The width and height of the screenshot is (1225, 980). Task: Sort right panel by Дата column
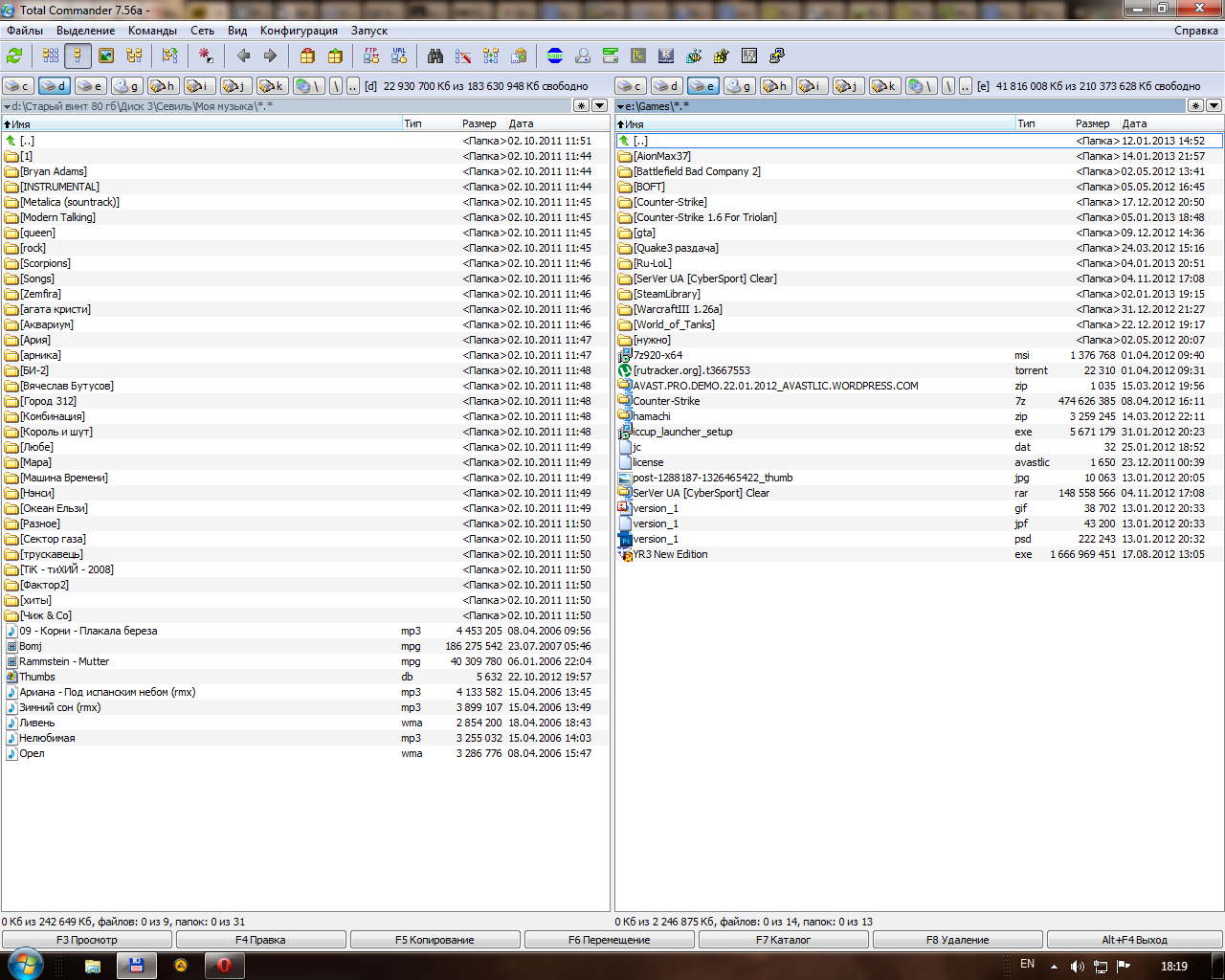pos(1171,123)
